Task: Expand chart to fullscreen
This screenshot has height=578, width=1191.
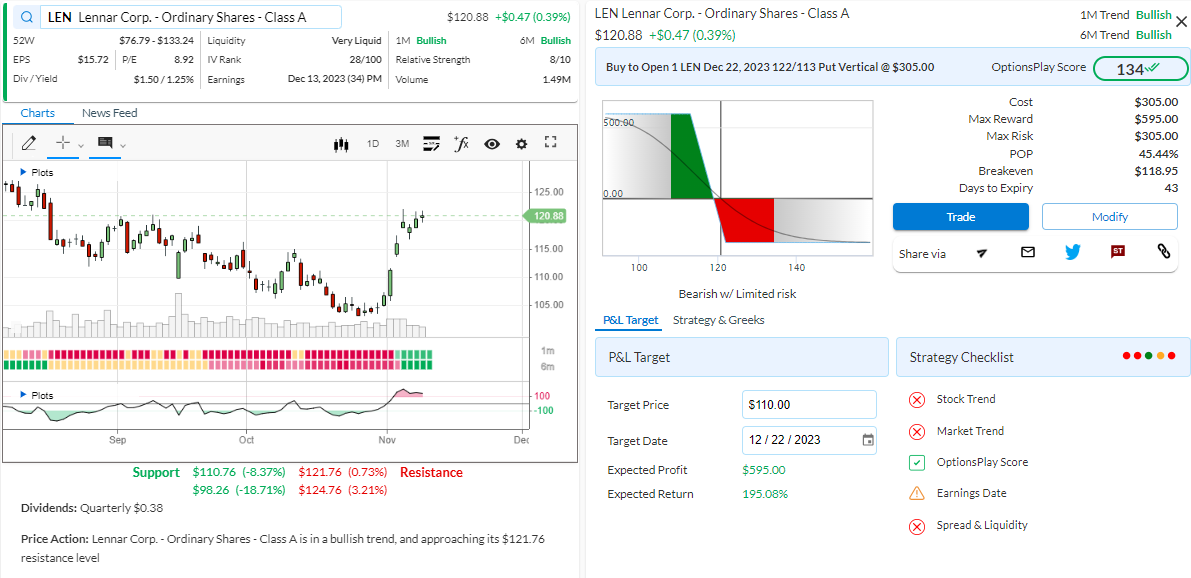Action: (x=551, y=142)
